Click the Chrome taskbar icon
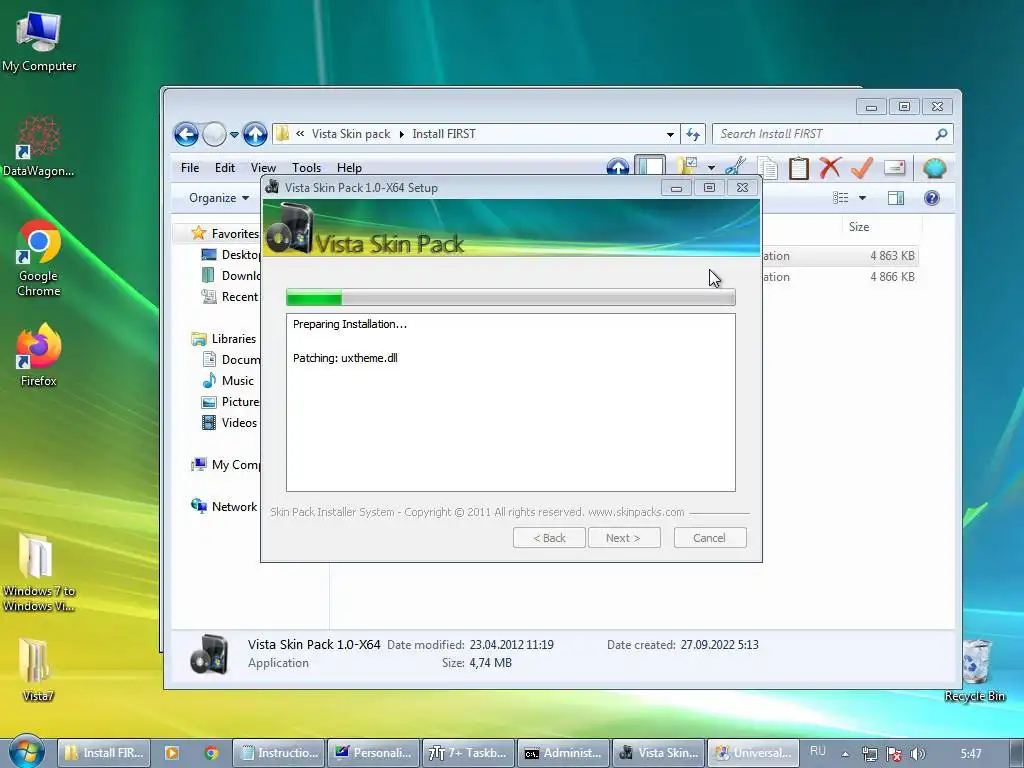Screen dimensions: 1024x768 [x=211, y=753]
